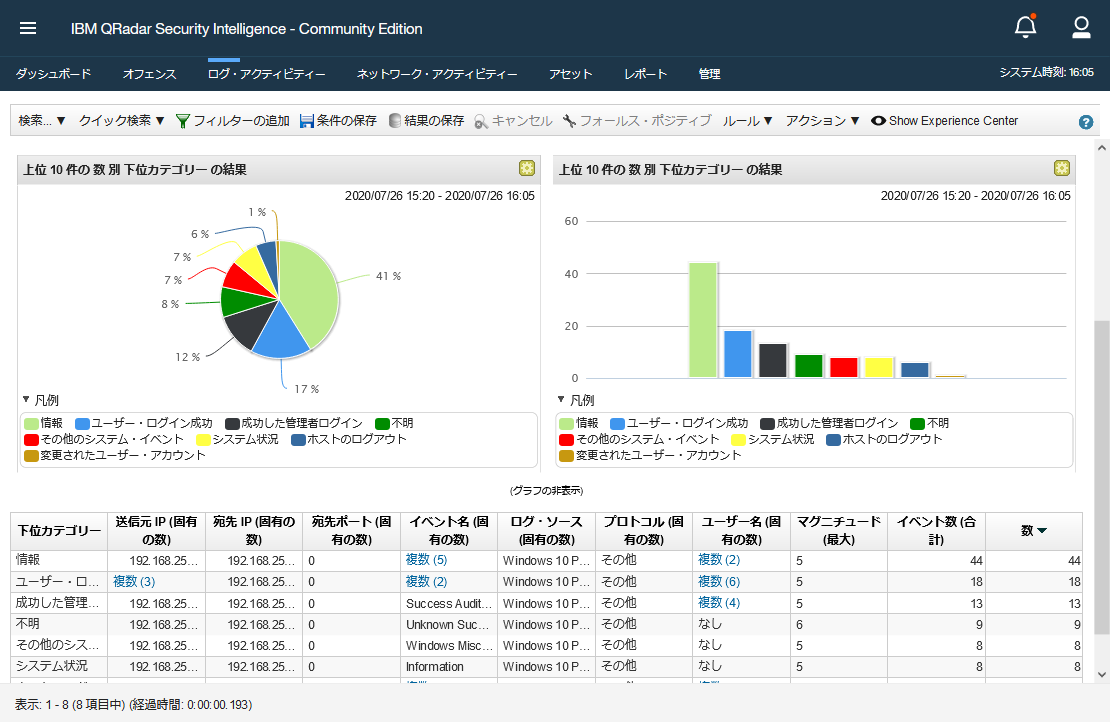Click the (グラフの非表示) link to hide charts
Image resolution: width=1110 pixels, height=722 pixels.
pyautogui.click(x=547, y=491)
